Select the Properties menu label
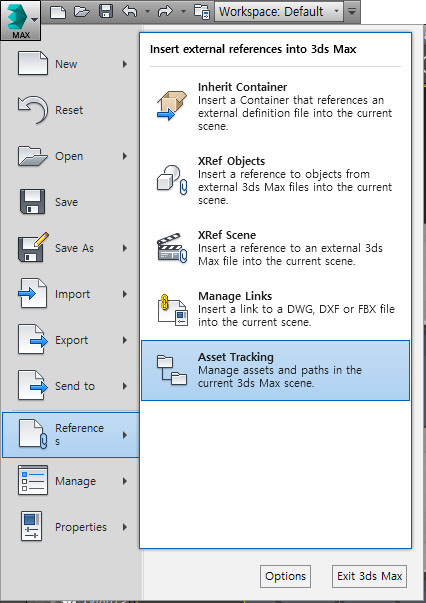 tap(81, 527)
